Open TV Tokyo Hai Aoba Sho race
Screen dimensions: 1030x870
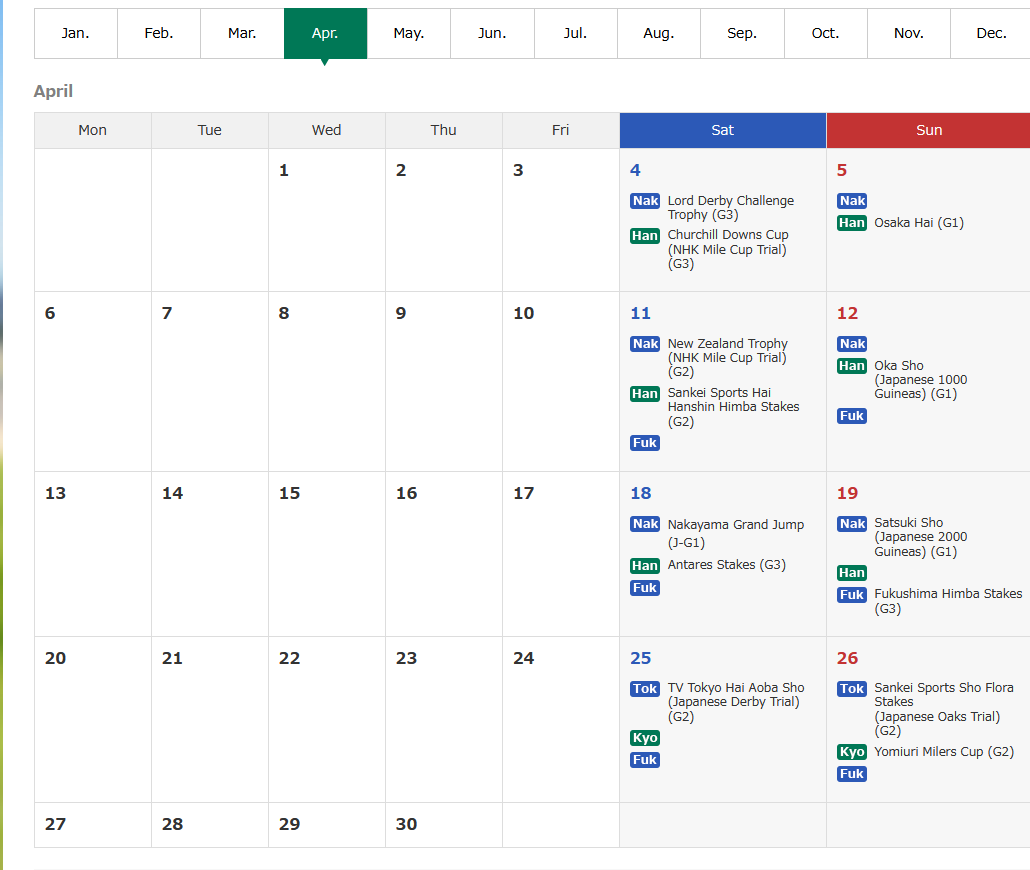(736, 702)
